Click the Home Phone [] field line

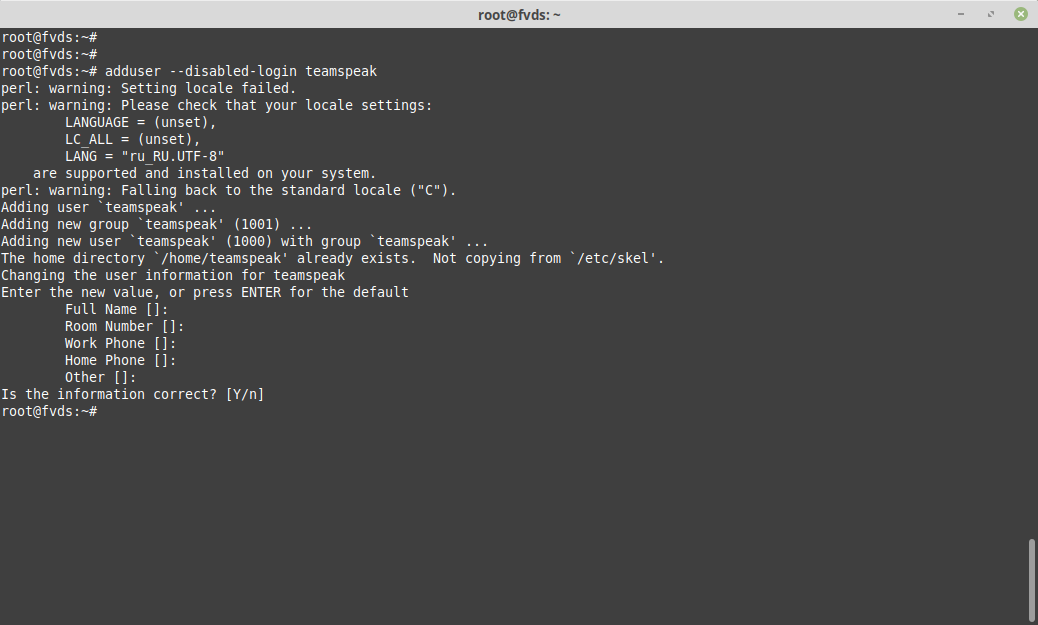120,360
